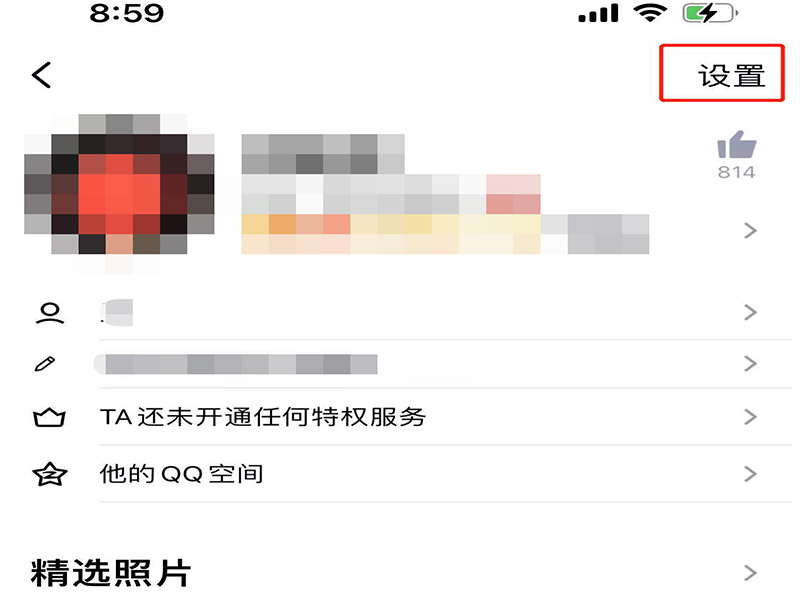This screenshot has height=600, width=800.
Task: Open the pixelated profile avatar
Action: click(x=119, y=194)
